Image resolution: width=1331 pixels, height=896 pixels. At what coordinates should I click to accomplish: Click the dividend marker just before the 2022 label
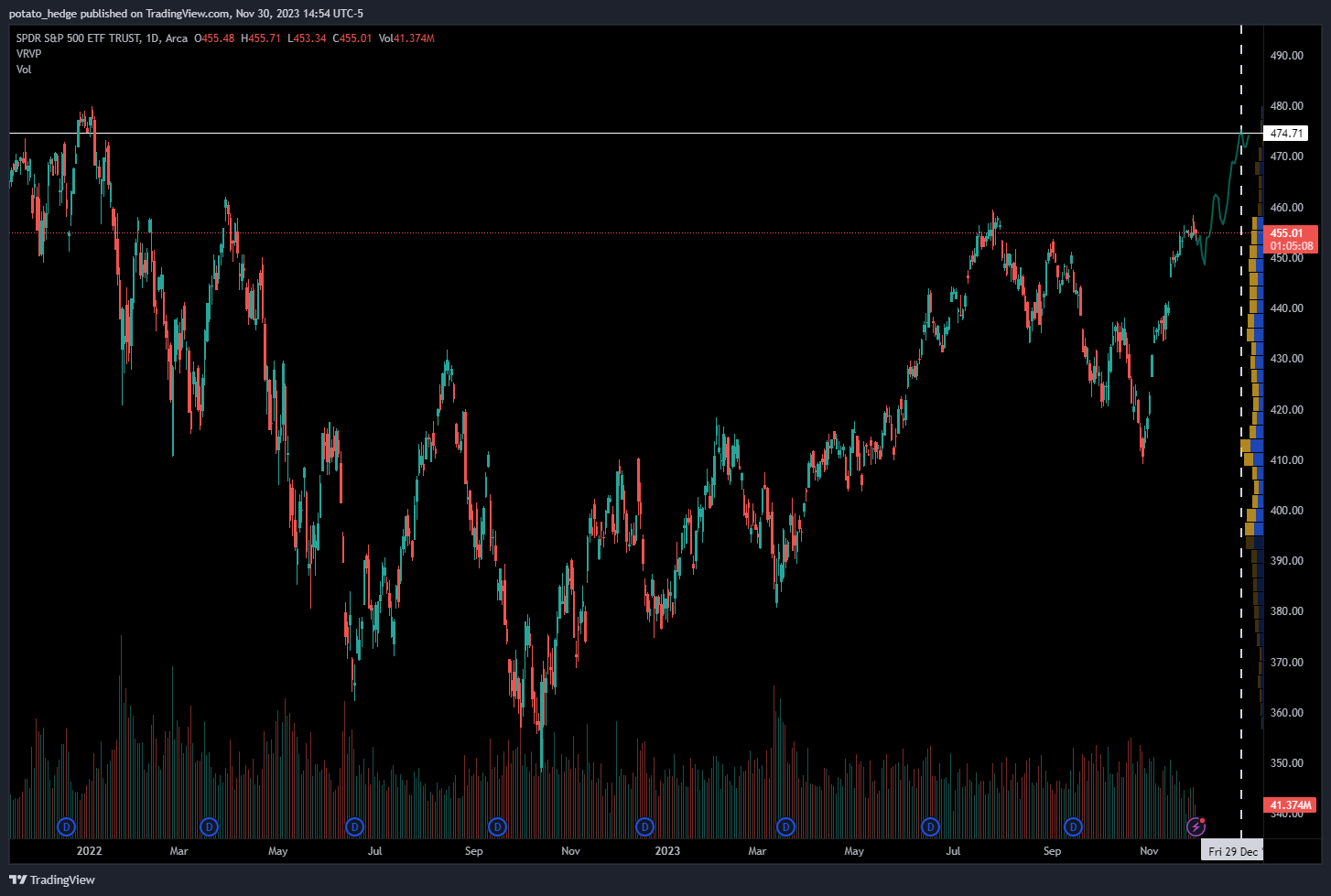point(66,827)
